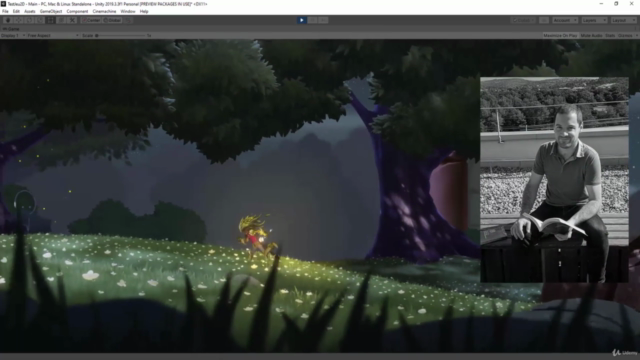This screenshot has height=360, width=640.
Task: Adjust the Game view Scale slider
Action: (120, 36)
